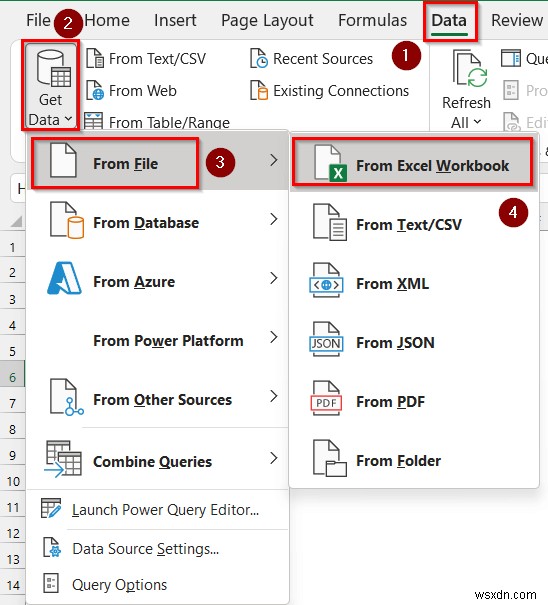
Task: Click the From Folder icon
Action: (330, 458)
